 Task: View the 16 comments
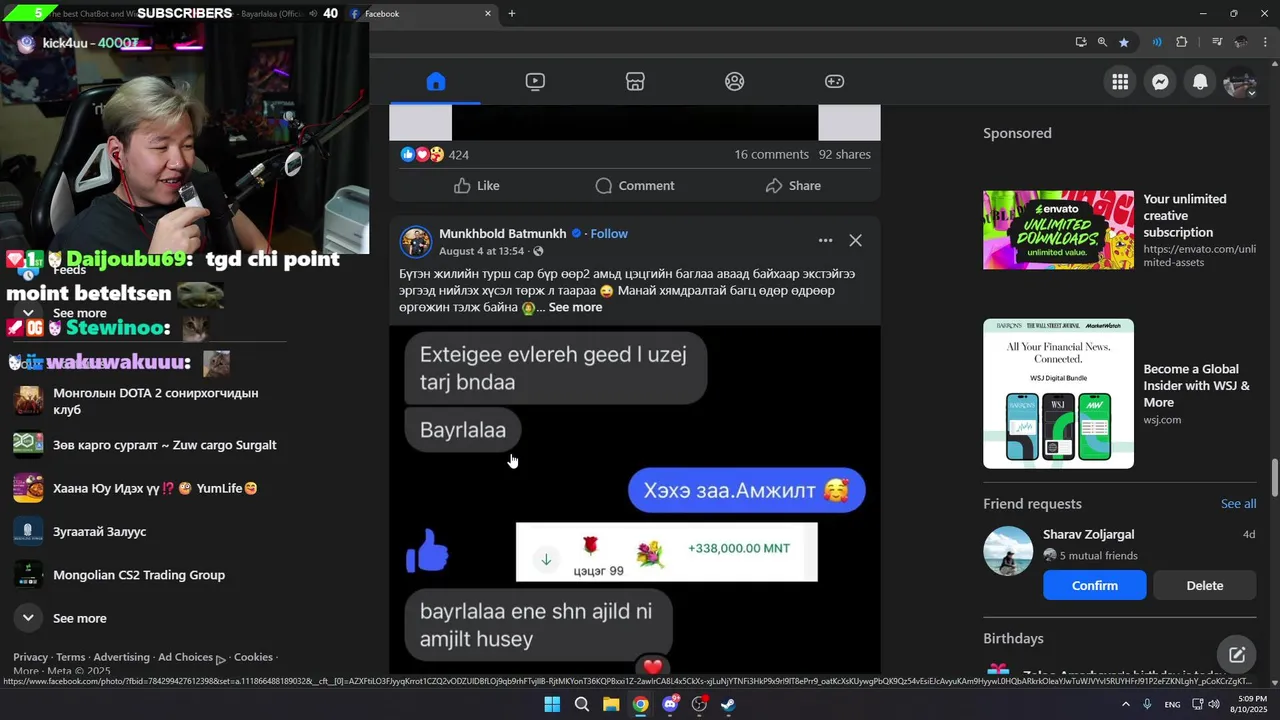tap(771, 154)
